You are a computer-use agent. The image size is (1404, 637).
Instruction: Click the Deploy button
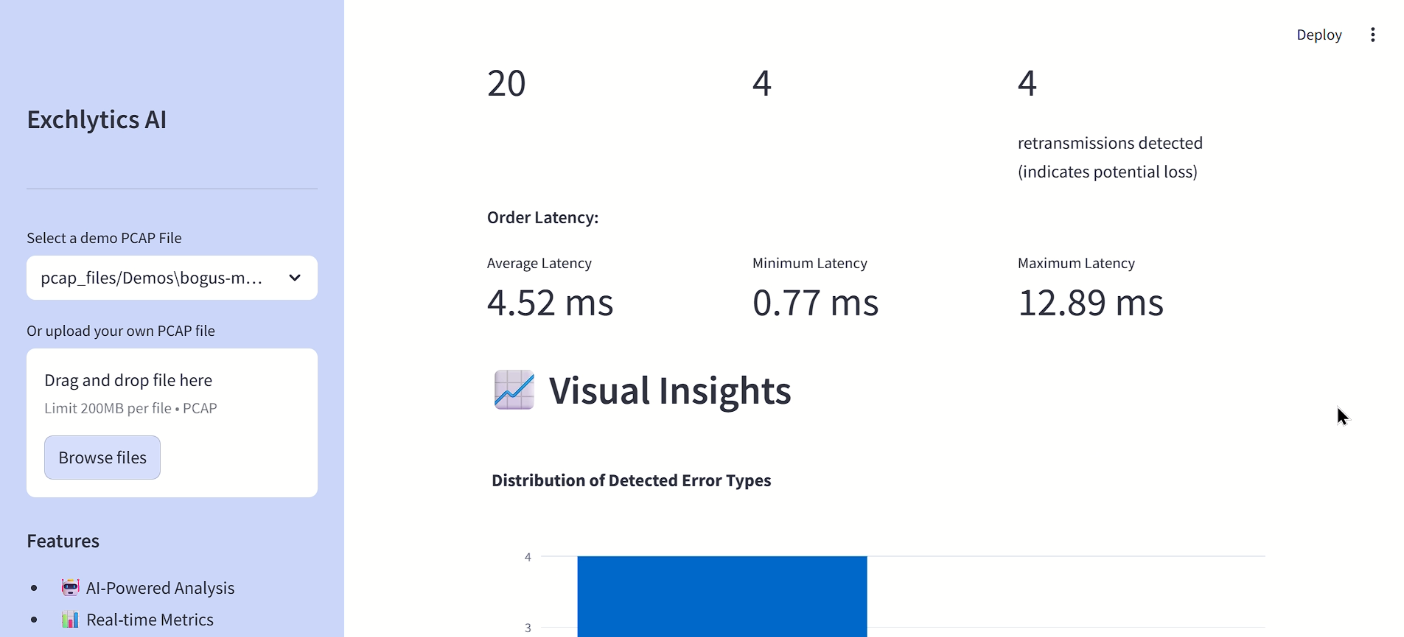coord(1319,35)
